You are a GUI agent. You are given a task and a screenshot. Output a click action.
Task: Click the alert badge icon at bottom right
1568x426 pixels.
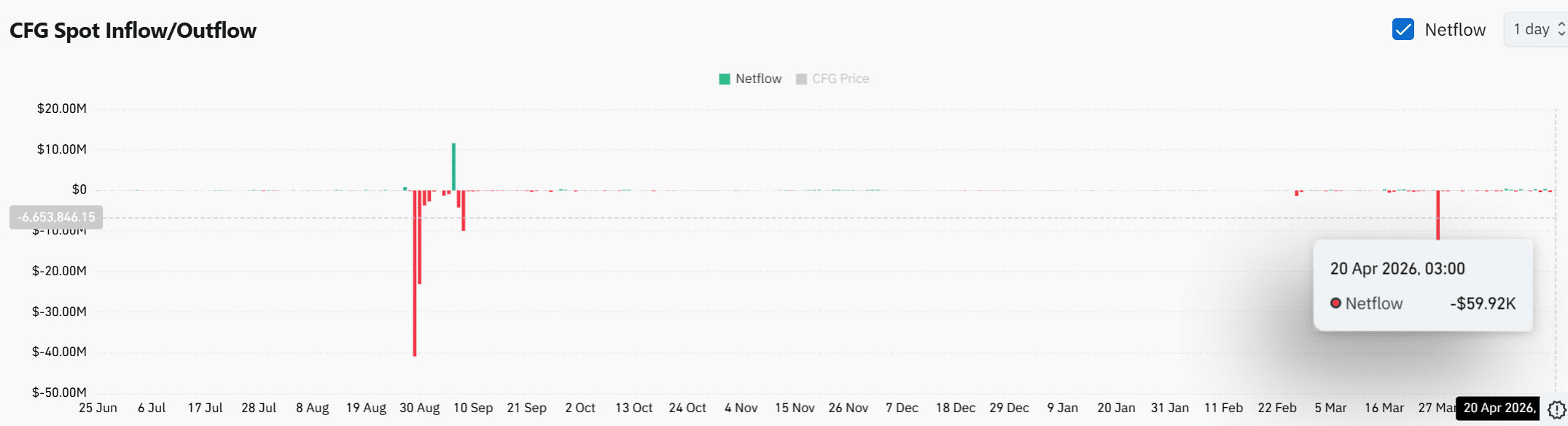pos(1556,409)
